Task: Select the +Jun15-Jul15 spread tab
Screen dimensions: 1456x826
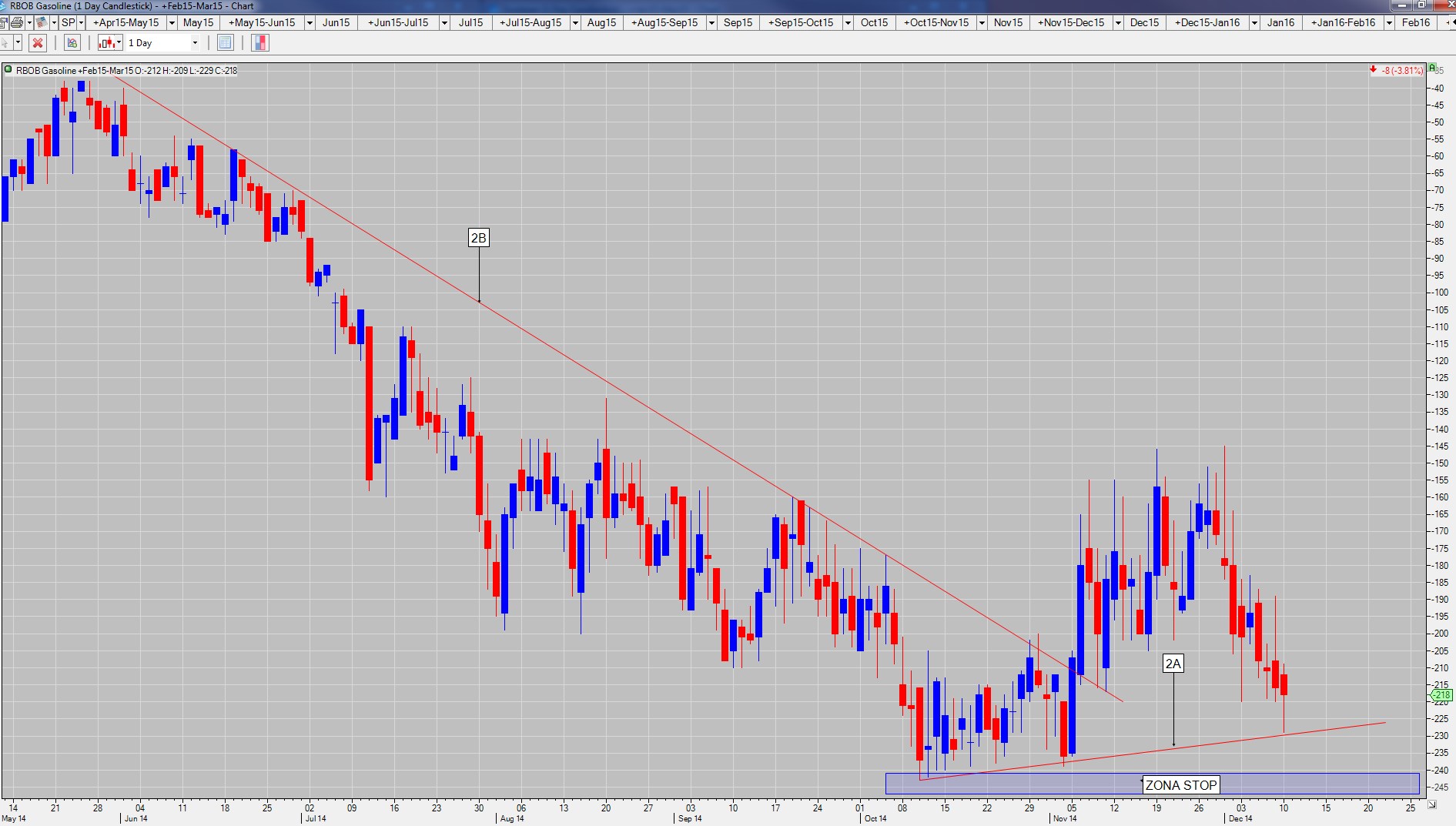Action: tap(398, 23)
